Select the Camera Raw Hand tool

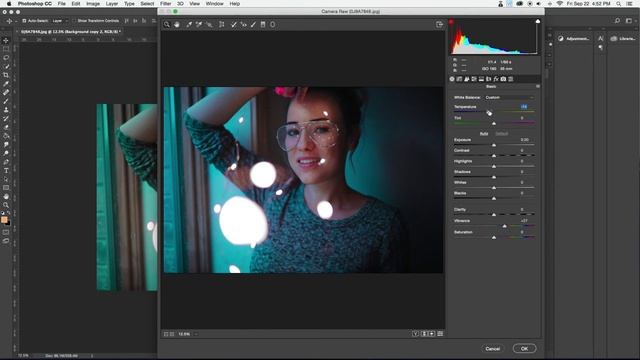tap(177, 24)
